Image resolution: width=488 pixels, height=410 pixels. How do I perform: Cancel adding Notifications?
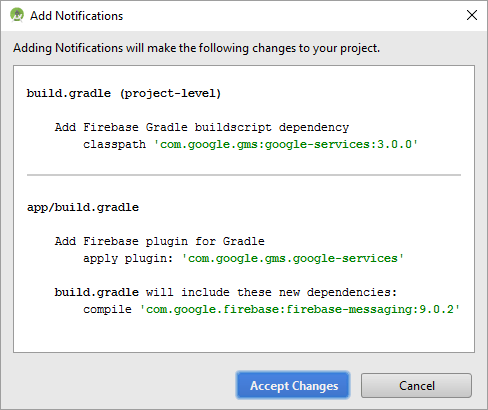416,386
